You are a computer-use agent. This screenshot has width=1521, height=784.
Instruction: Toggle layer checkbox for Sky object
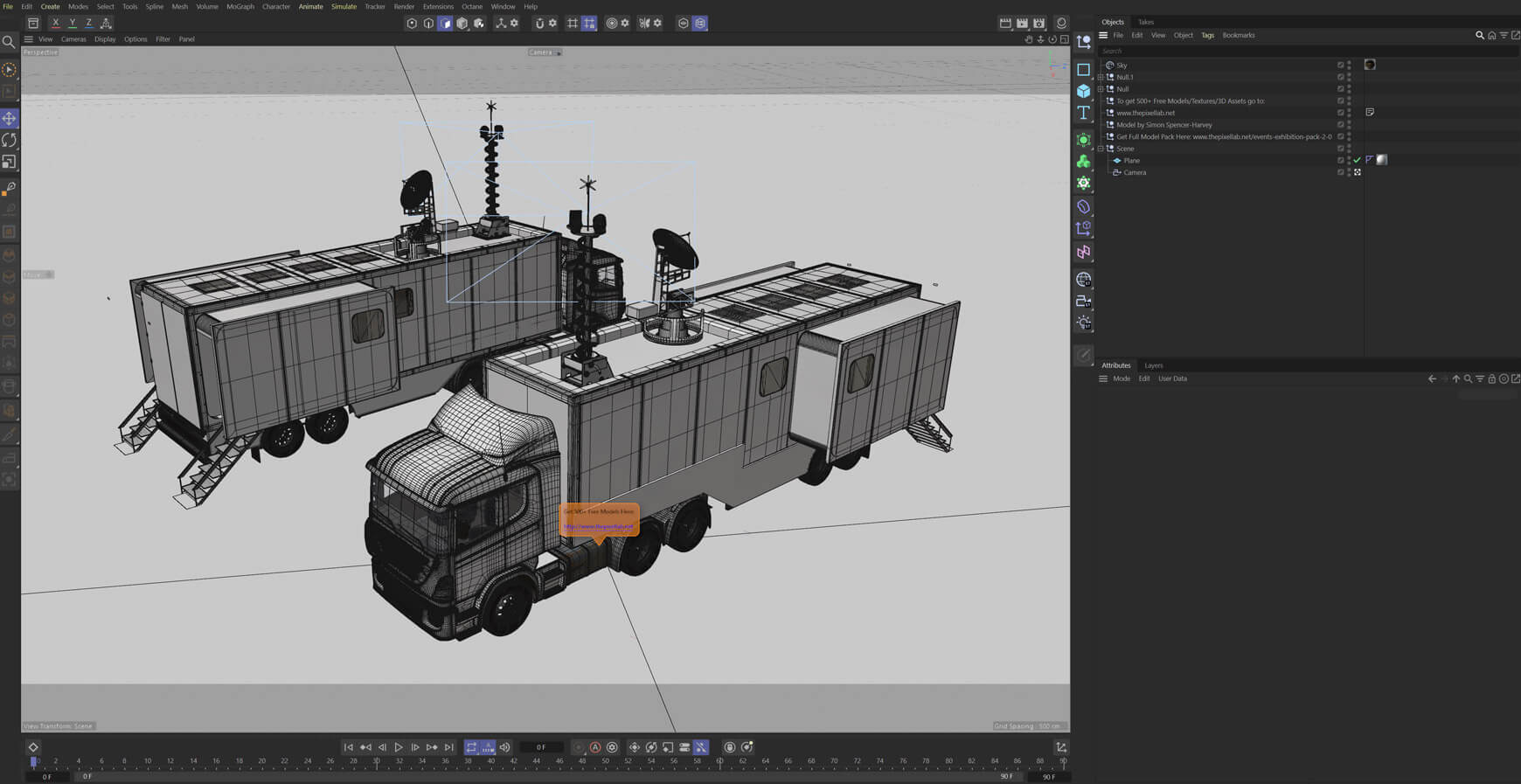pyautogui.click(x=1340, y=65)
